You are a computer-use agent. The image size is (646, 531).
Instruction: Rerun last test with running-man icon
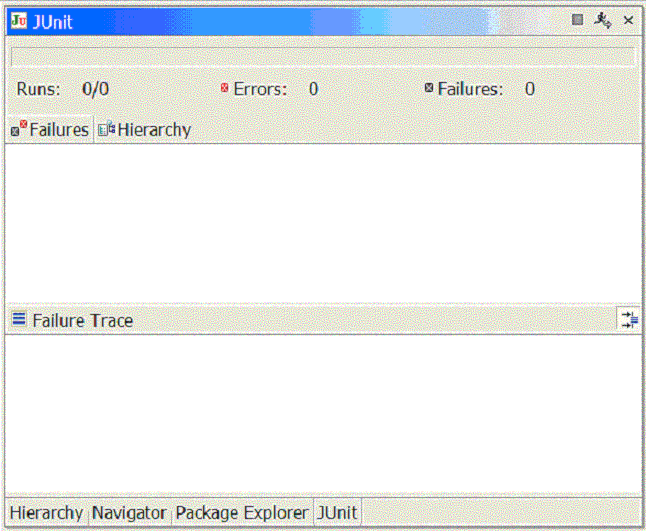click(602, 20)
